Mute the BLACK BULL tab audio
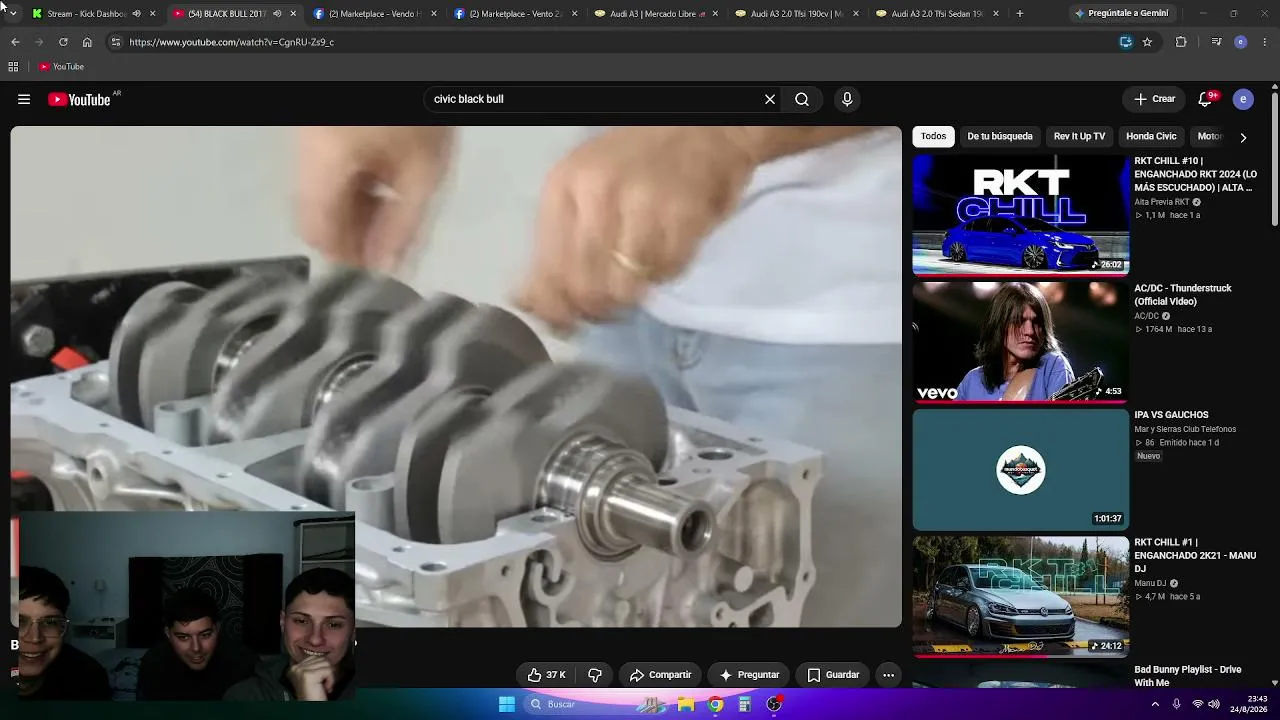Viewport: 1280px width, 720px height. click(277, 14)
